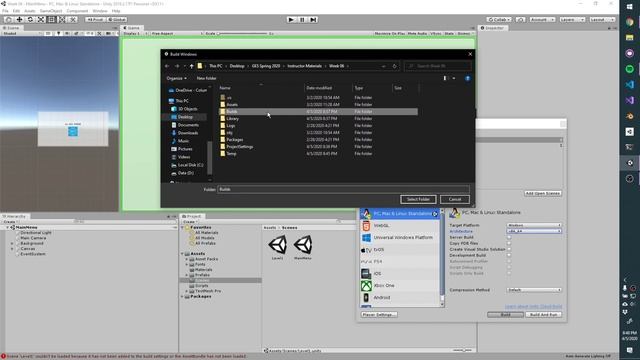The image size is (640, 360).
Task: Select the Hand tool in Unity toolbar
Action: (8, 20)
